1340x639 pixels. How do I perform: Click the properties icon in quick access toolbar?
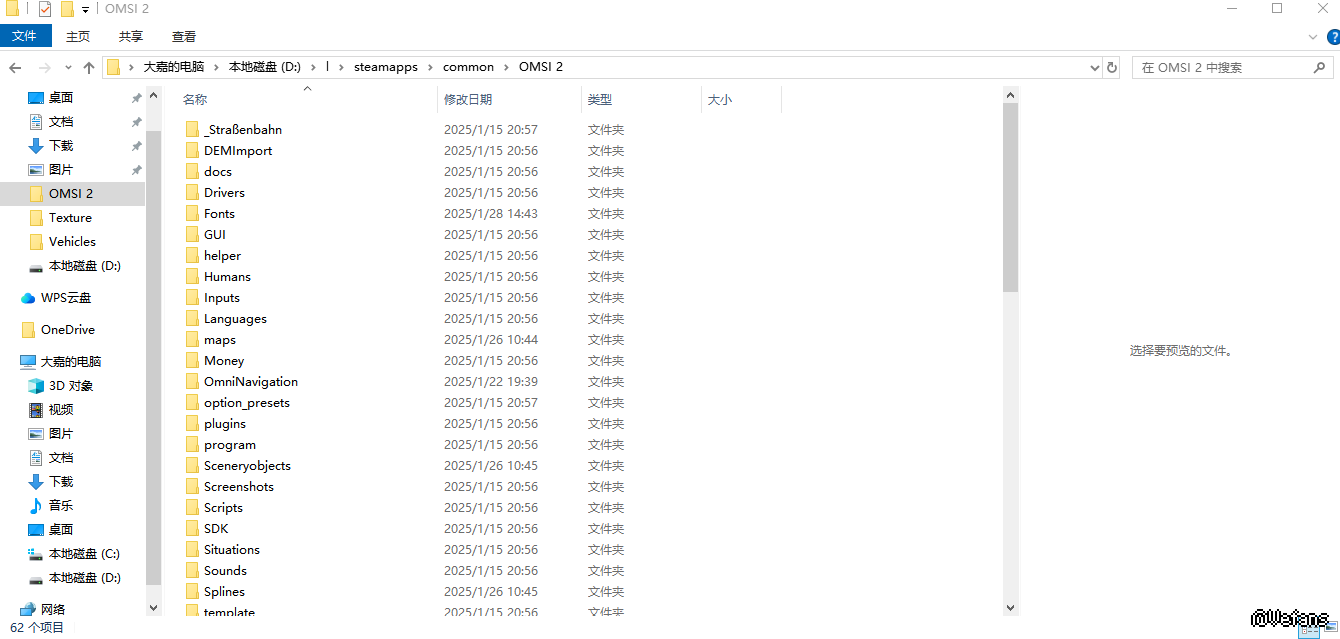(x=44, y=9)
